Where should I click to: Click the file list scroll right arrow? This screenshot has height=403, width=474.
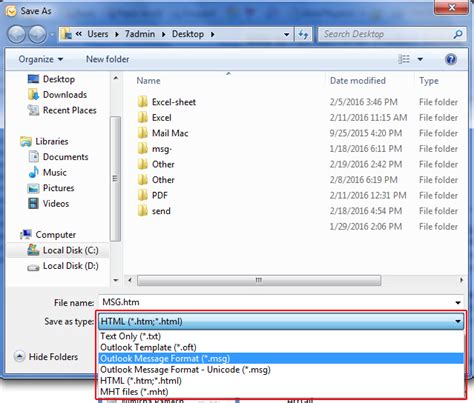tap(461, 280)
